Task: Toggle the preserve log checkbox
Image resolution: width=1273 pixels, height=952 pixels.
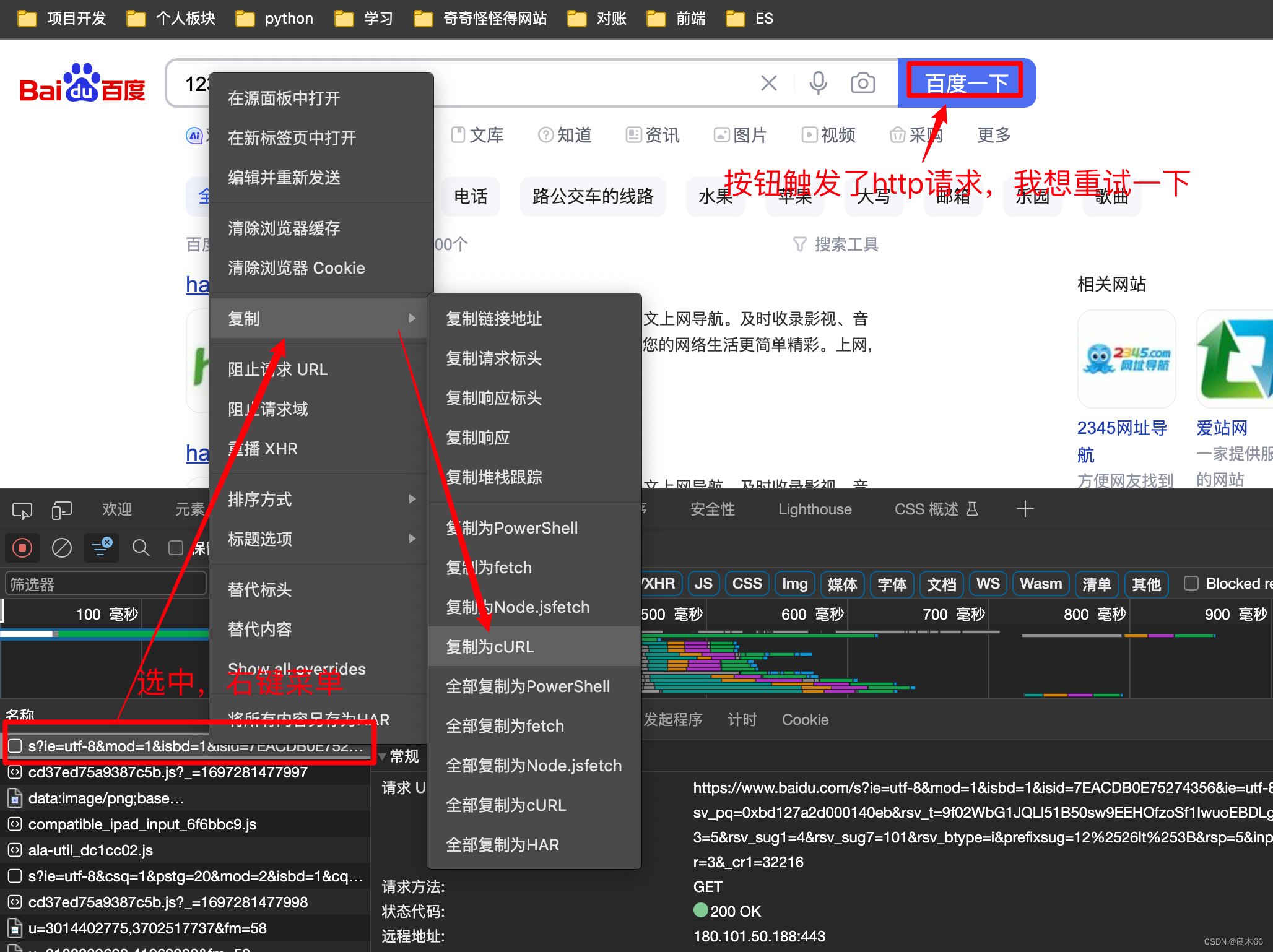Action: 176,548
